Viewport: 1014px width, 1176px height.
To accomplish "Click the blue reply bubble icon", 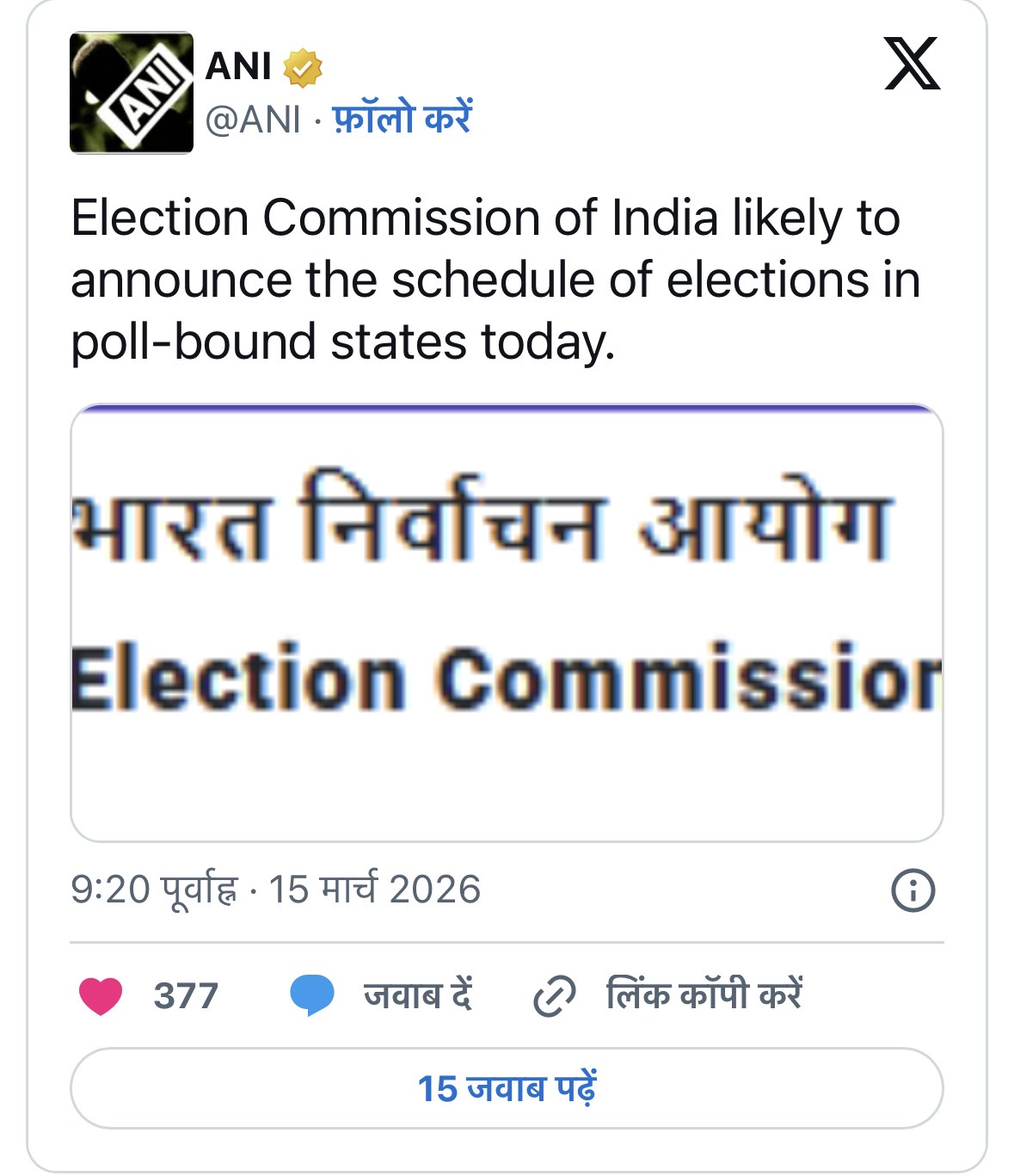I will click(311, 995).
